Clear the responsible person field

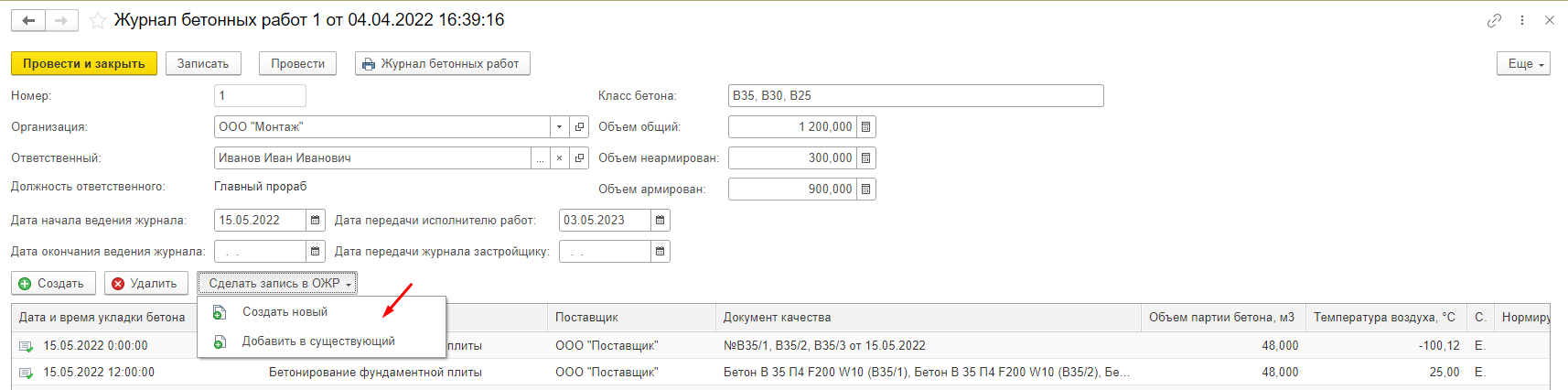tap(559, 158)
